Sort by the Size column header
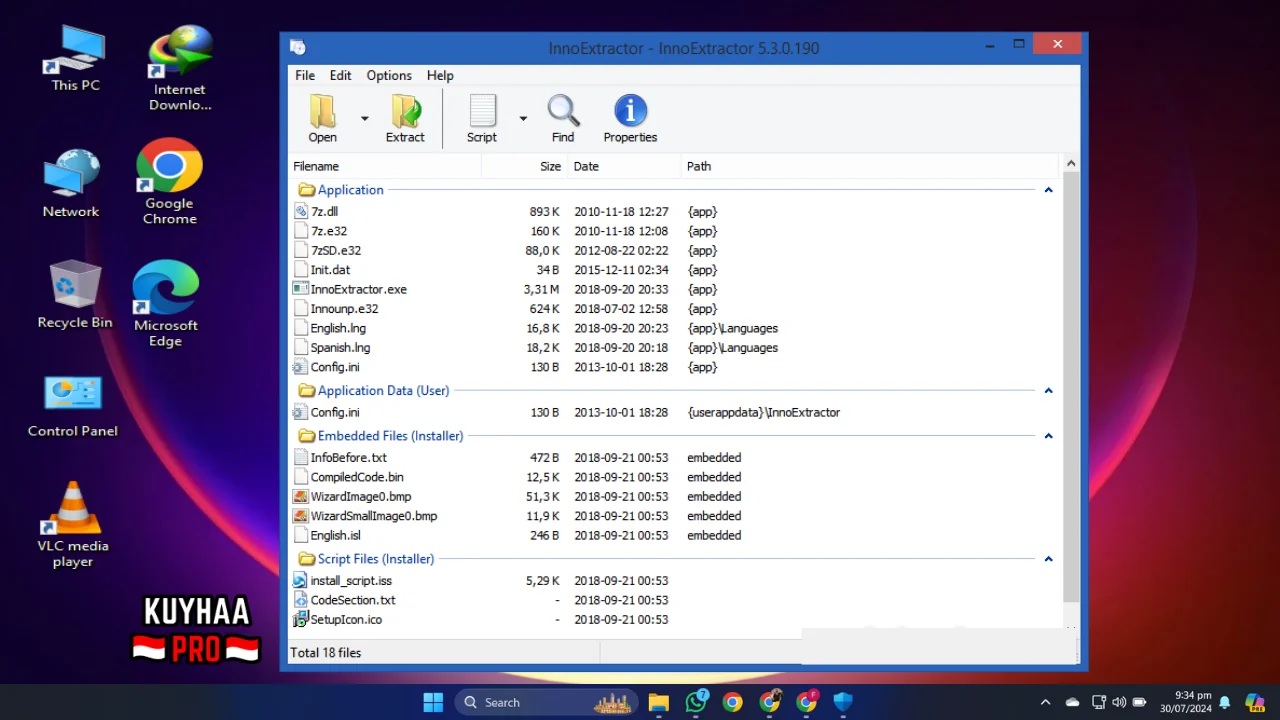1280x720 pixels. 525,166
